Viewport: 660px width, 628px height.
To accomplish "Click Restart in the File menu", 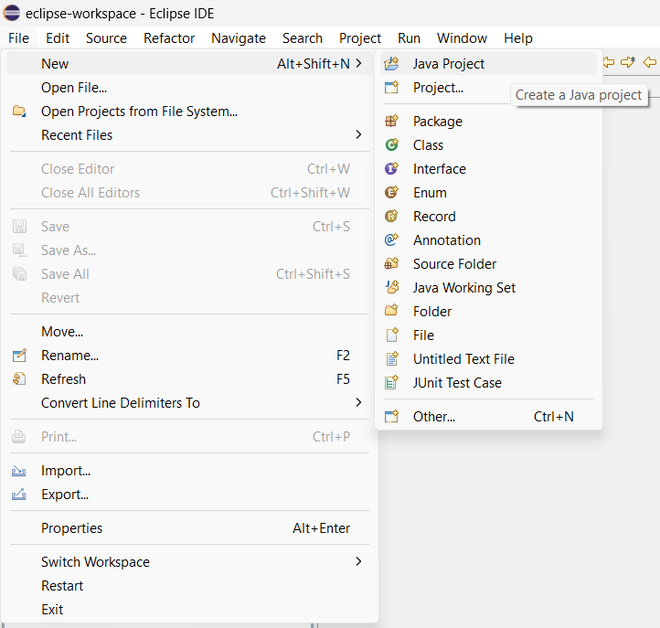I will [62, 586].
